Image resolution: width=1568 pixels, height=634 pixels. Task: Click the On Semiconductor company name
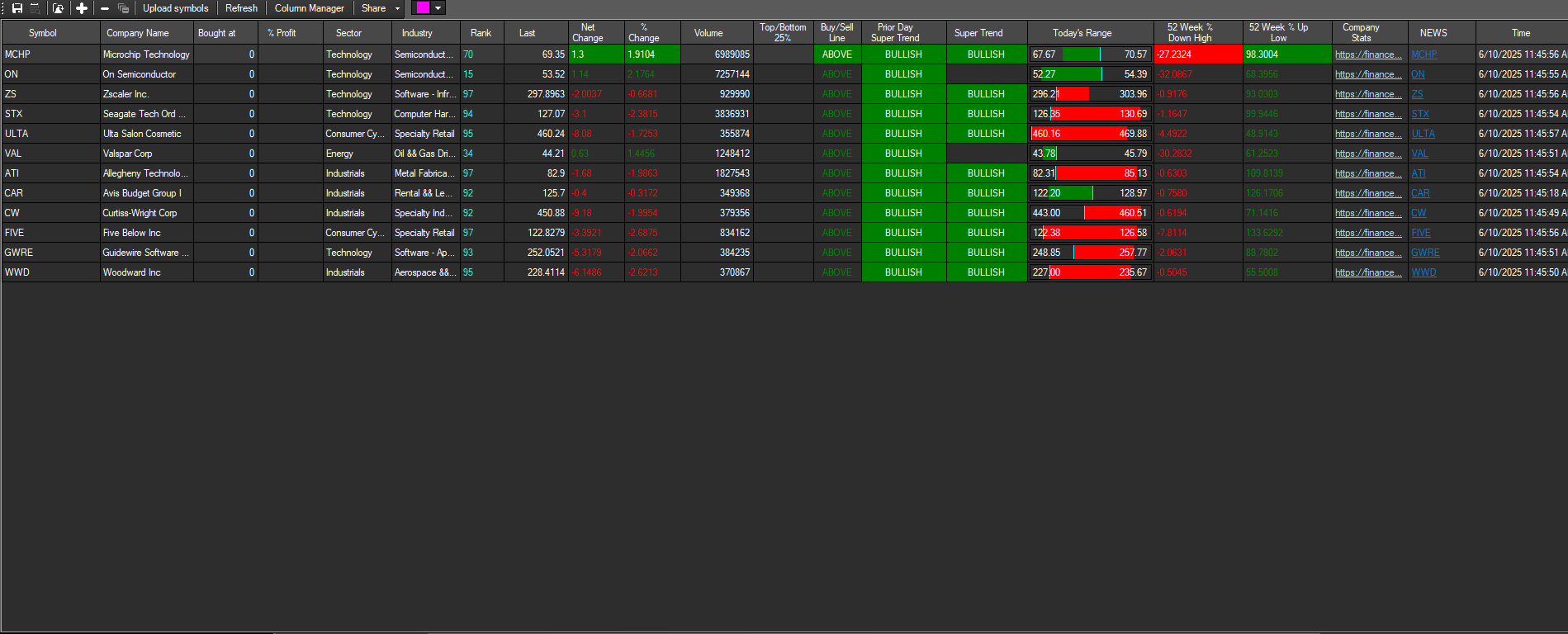coord(139,74)
